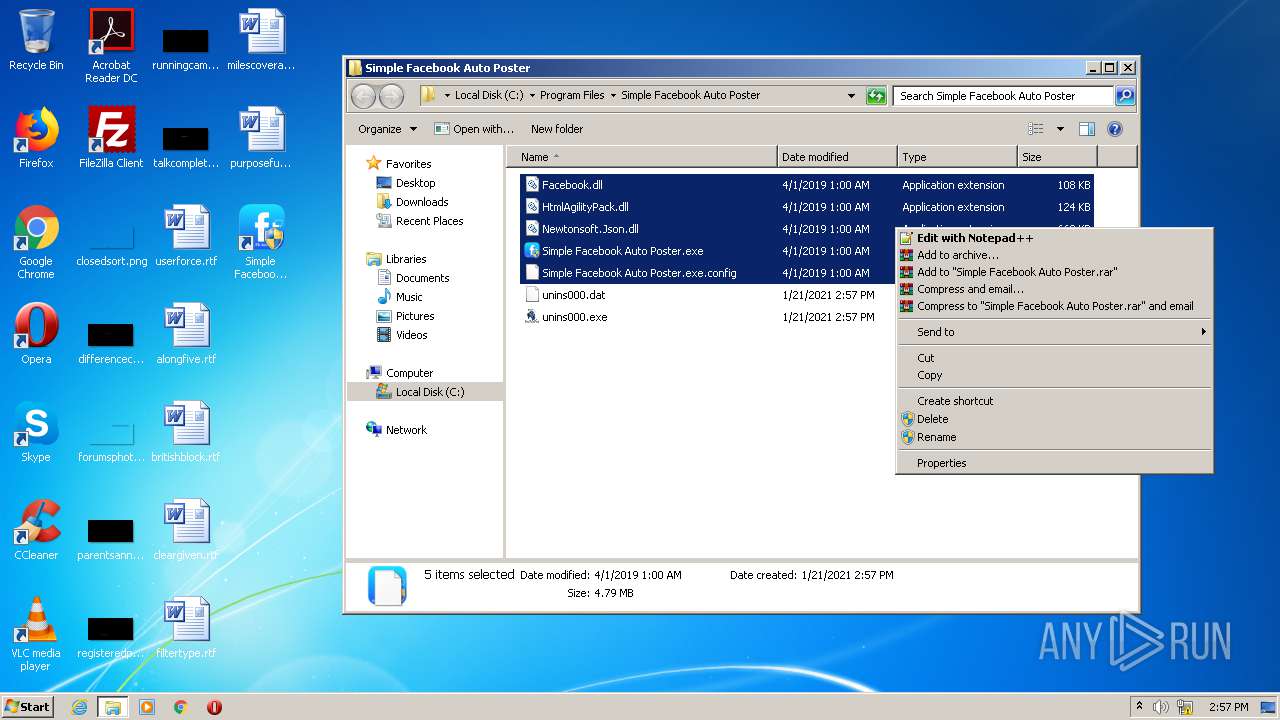Choose Rename from context menu

[1054, 437]
